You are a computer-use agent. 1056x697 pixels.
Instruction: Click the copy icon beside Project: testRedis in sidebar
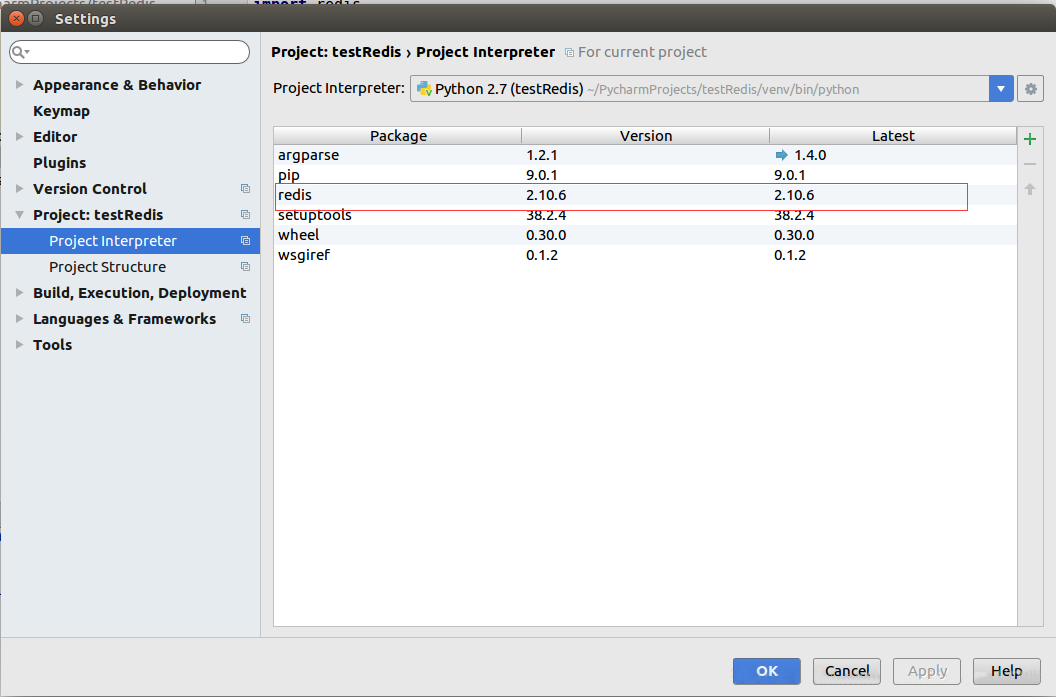point(245,215)
